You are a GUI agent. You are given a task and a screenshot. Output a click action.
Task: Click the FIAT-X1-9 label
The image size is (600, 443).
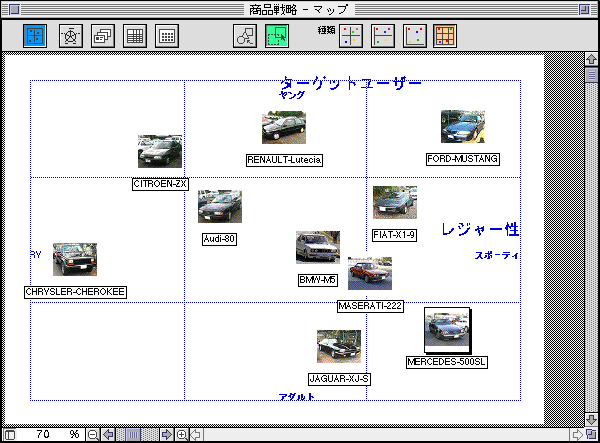point(395,235)
